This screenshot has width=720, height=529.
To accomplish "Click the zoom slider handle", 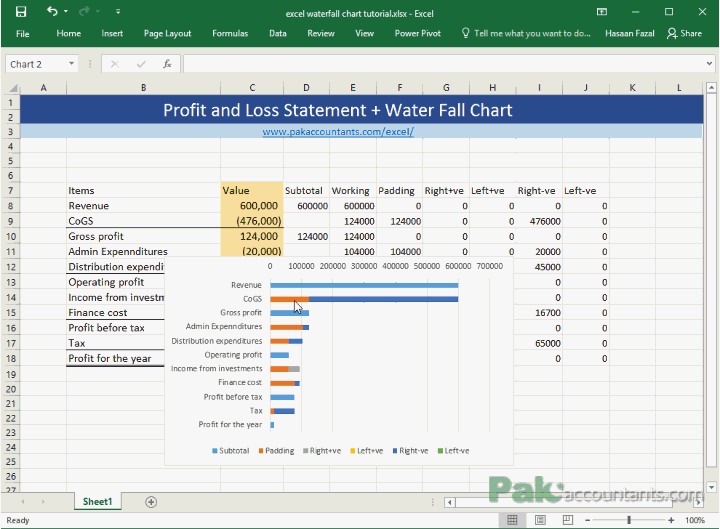I will 629,520.
